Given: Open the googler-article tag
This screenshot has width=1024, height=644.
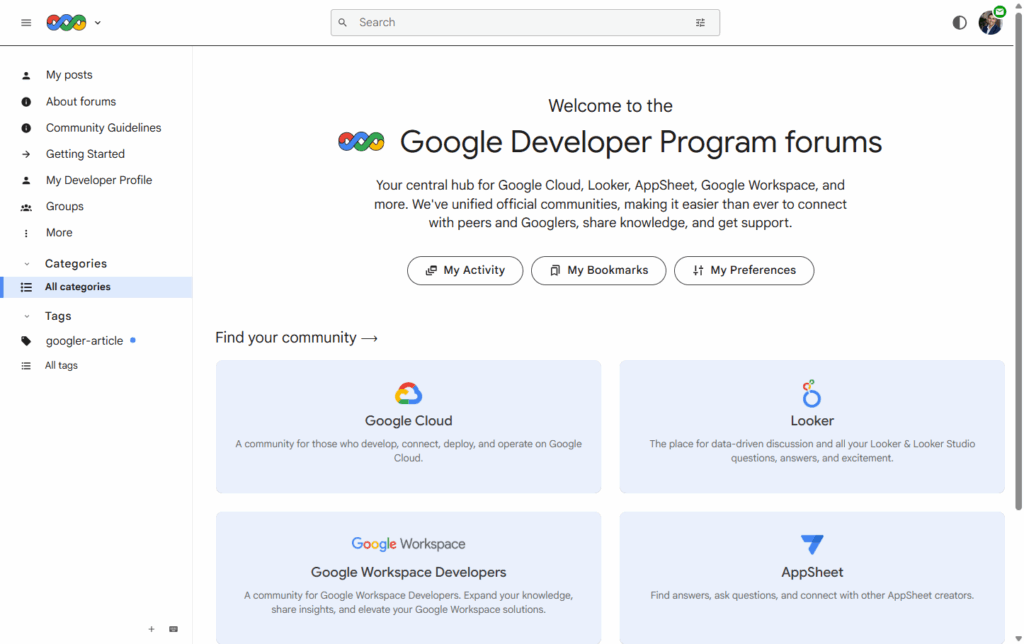Looking at the screenshot, I should pyautogui.click(x=84, y=341).
